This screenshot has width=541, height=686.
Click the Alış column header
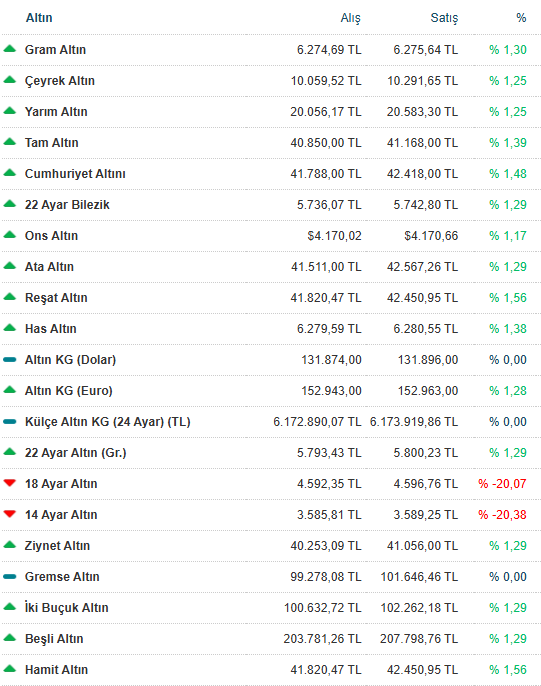pos(350,18)
